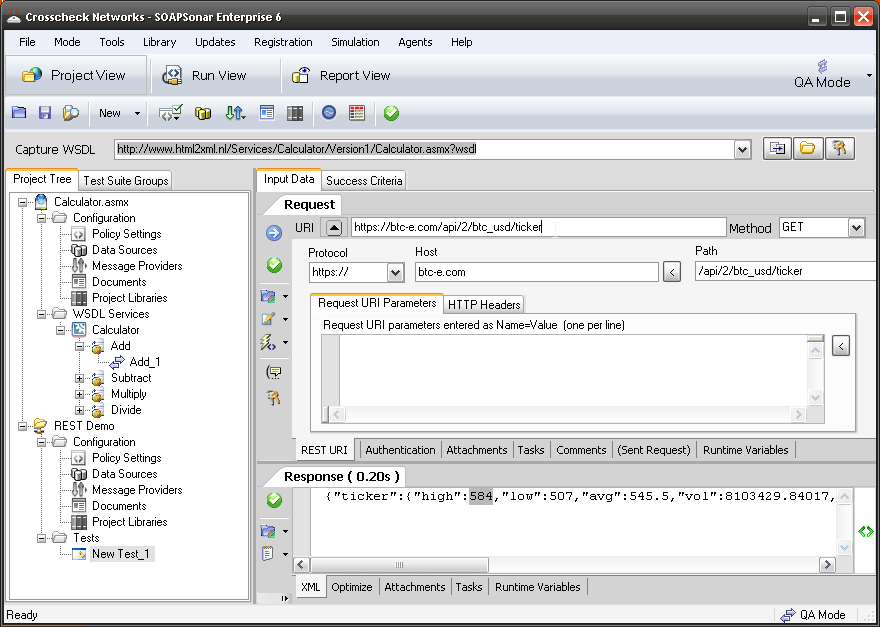Collapse the Calculator.asmx root node
Screen dimensions: 880x627
coord(22,202)
